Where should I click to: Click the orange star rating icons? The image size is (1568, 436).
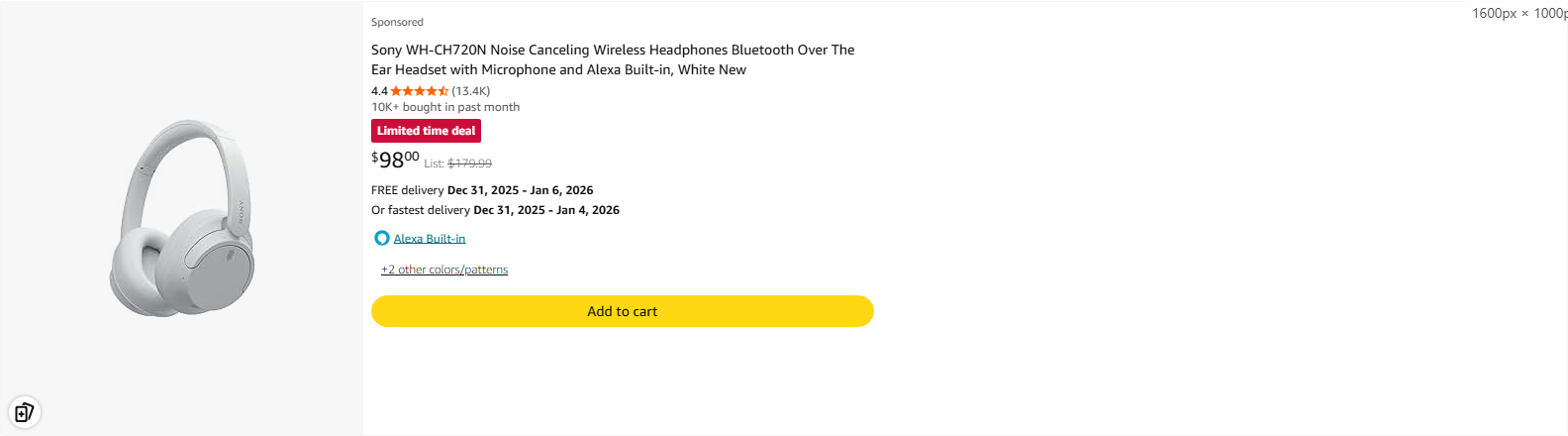pos(419,91)
